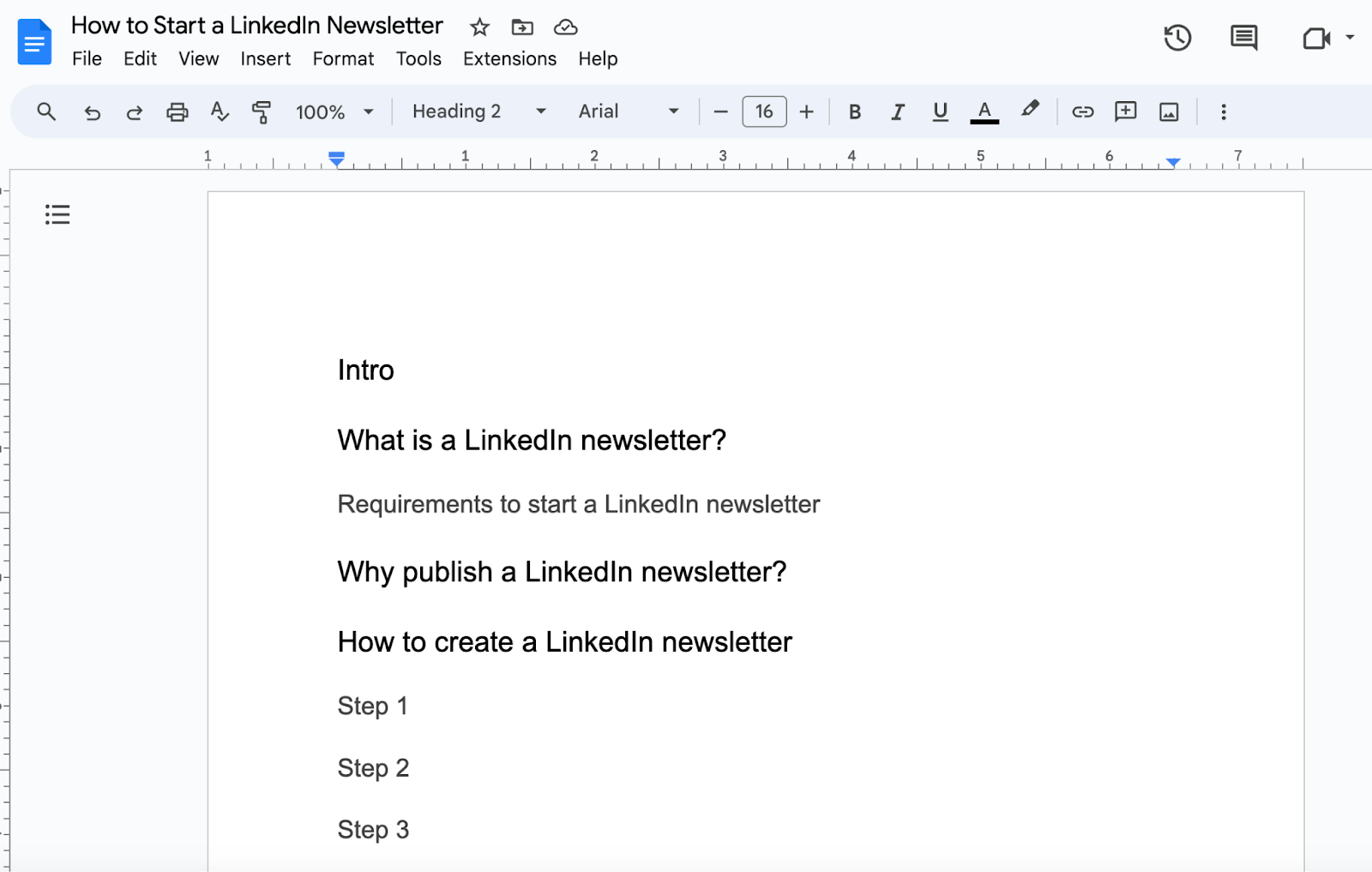Open the Extensions menu

click(x=509, y=59)
